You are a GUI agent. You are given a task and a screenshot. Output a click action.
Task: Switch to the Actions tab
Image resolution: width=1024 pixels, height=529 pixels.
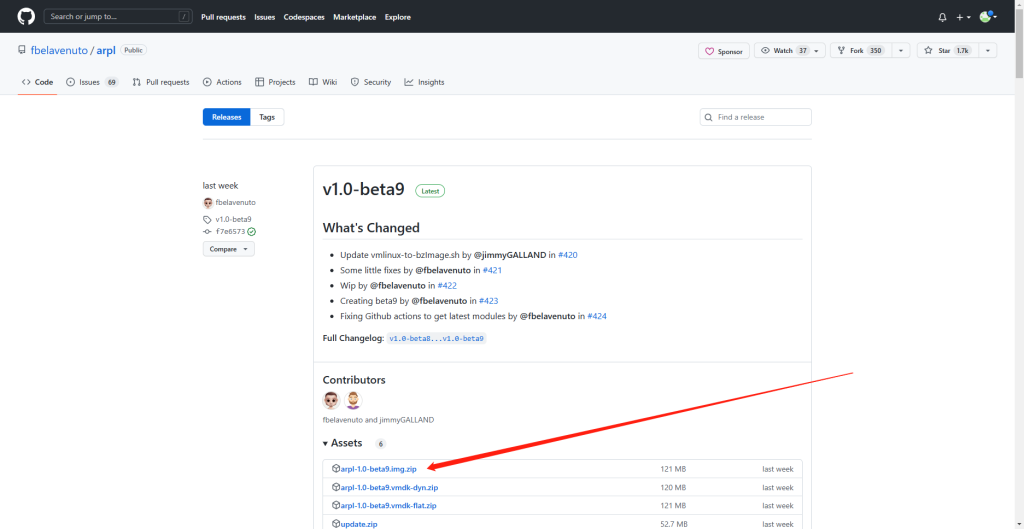tap(222, 82)
